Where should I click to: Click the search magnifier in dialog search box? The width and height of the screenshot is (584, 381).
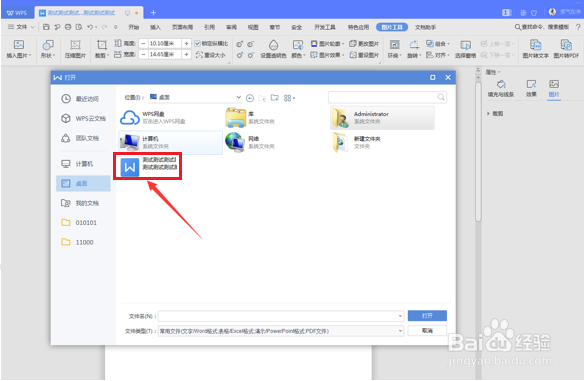[x=441, y=97]
